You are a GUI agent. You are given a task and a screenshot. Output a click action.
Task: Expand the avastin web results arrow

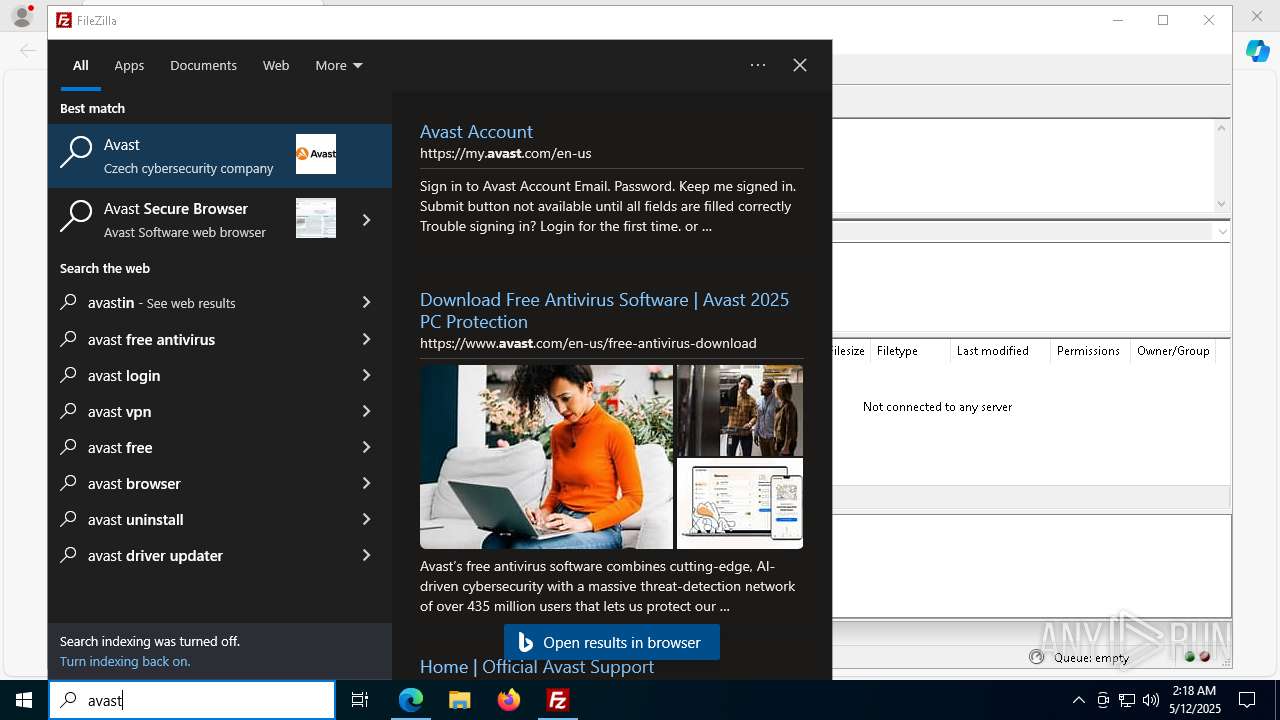point(366,302)
